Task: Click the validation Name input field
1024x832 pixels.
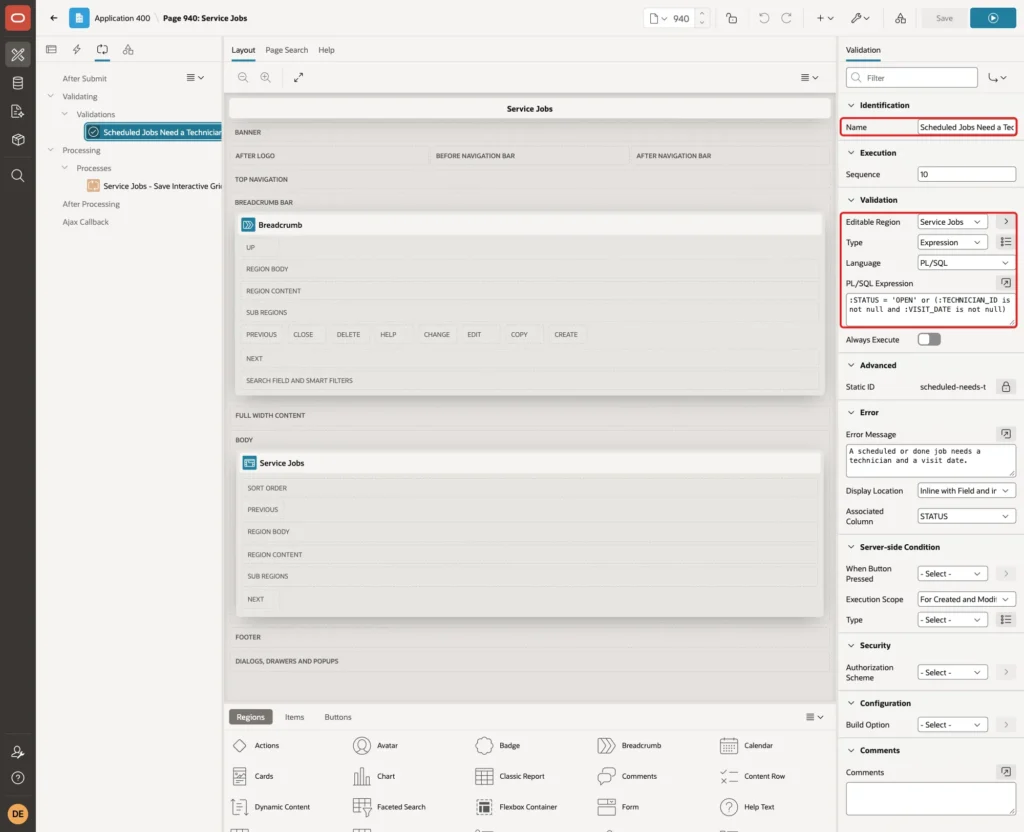Action: tap(967, 127)
